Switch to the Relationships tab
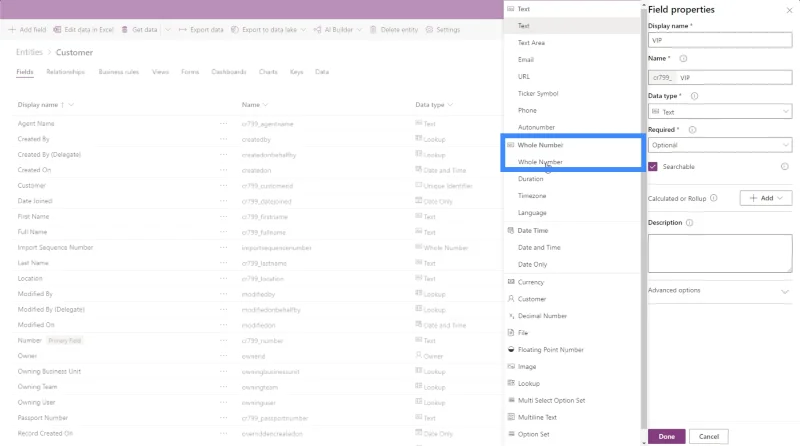This screenshot has height=446, width=800. 65,72
